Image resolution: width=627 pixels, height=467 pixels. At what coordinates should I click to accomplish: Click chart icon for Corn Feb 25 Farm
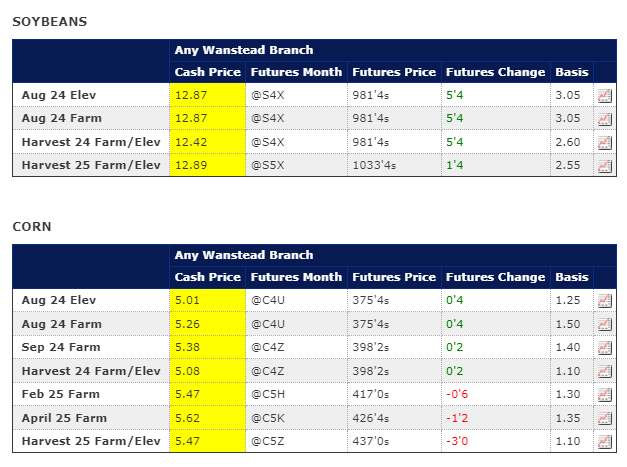coord(604,394)
